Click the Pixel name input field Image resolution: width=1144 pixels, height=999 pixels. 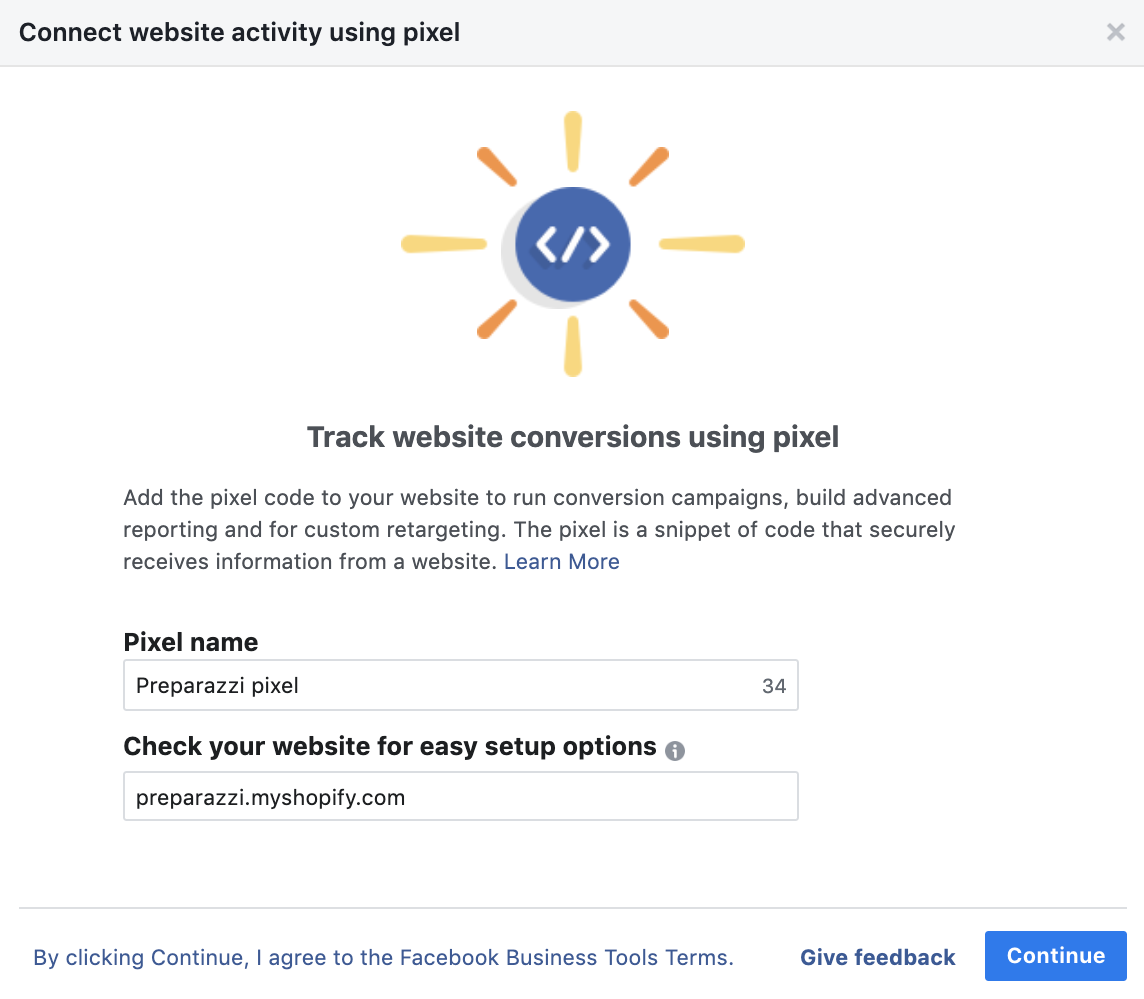click(x=460, y=685)
